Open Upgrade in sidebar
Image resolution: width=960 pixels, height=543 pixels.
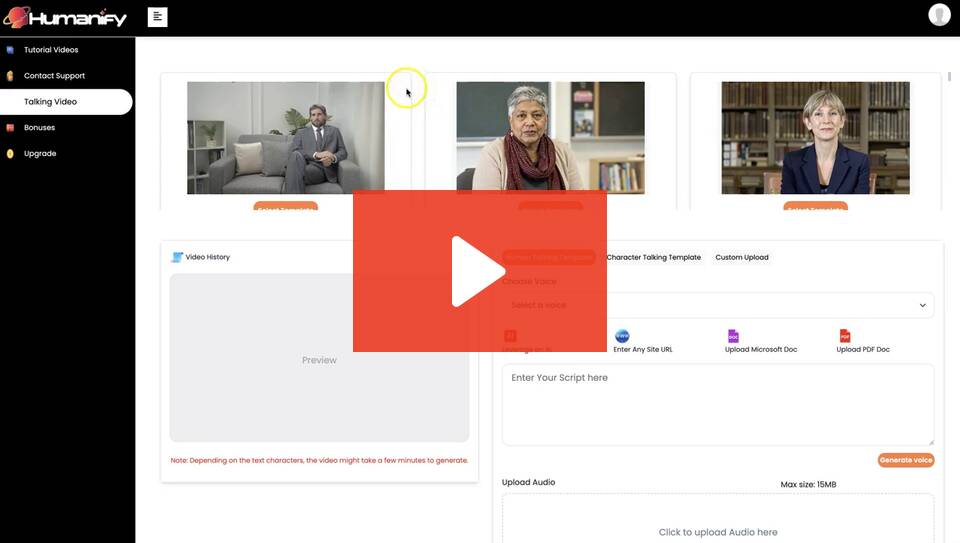pyautogui.click(x=40, y=154)
